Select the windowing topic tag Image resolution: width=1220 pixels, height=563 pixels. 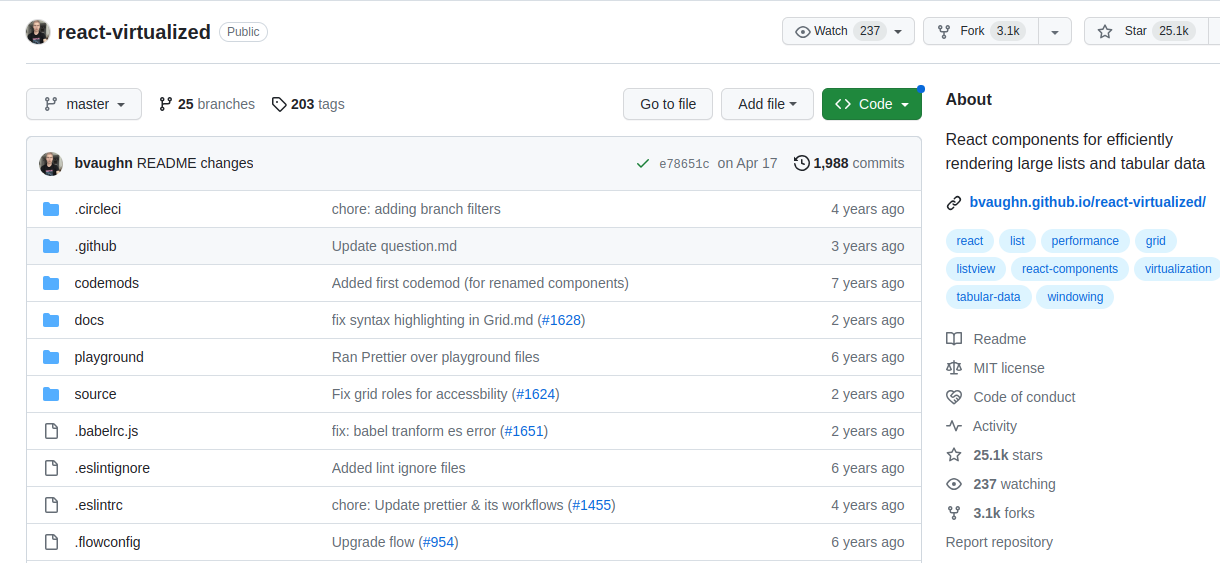1075,297
